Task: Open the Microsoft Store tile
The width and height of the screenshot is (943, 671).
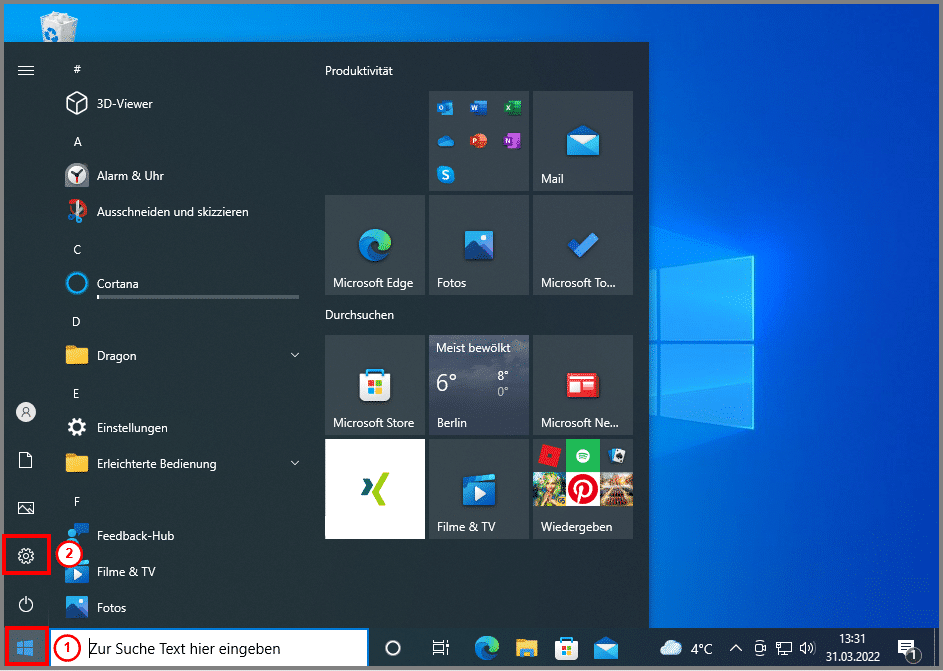Action: tap(374, 384)
